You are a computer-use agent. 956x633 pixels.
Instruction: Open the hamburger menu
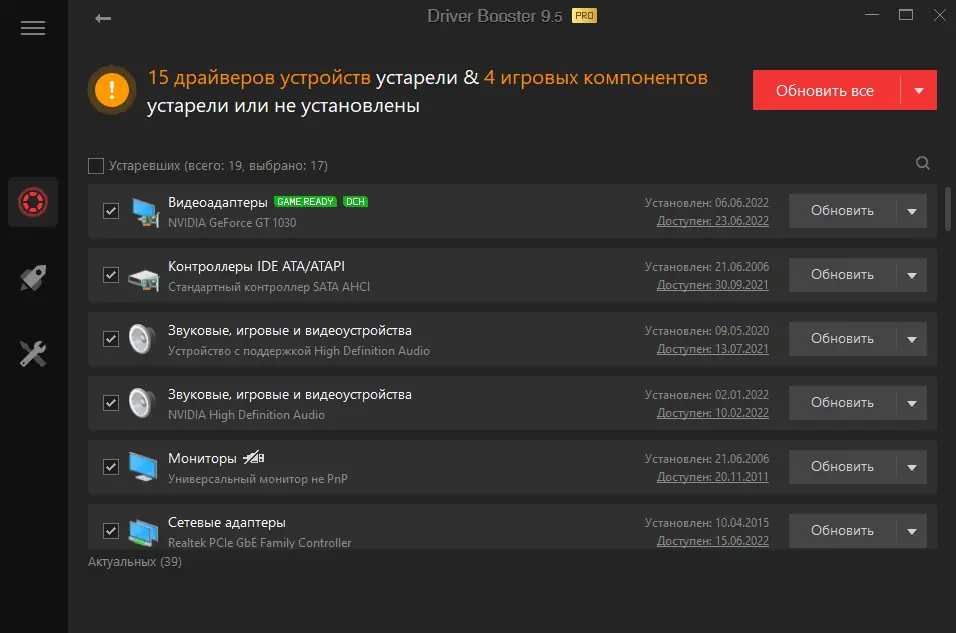33,28
